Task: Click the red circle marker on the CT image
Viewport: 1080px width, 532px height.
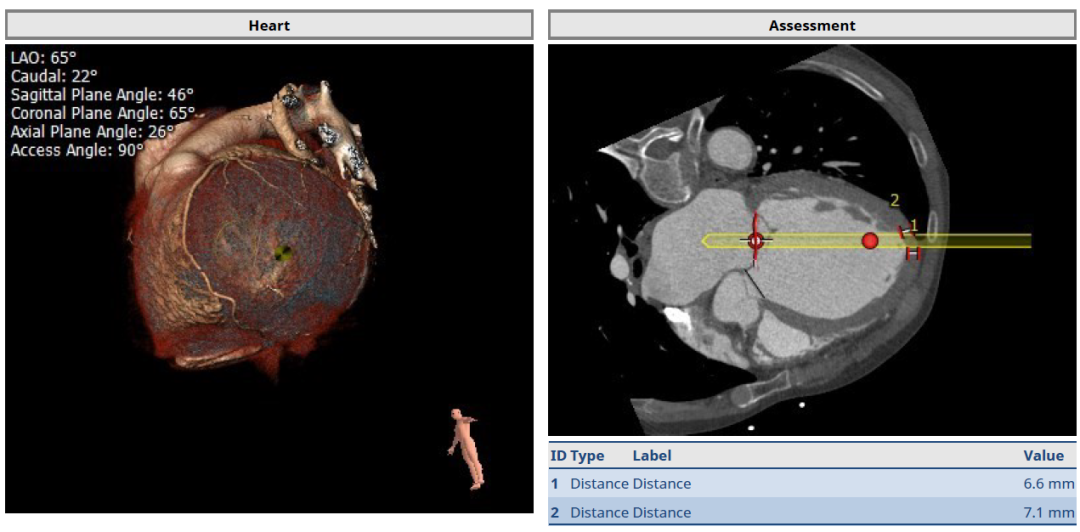Action: point(870,241)
